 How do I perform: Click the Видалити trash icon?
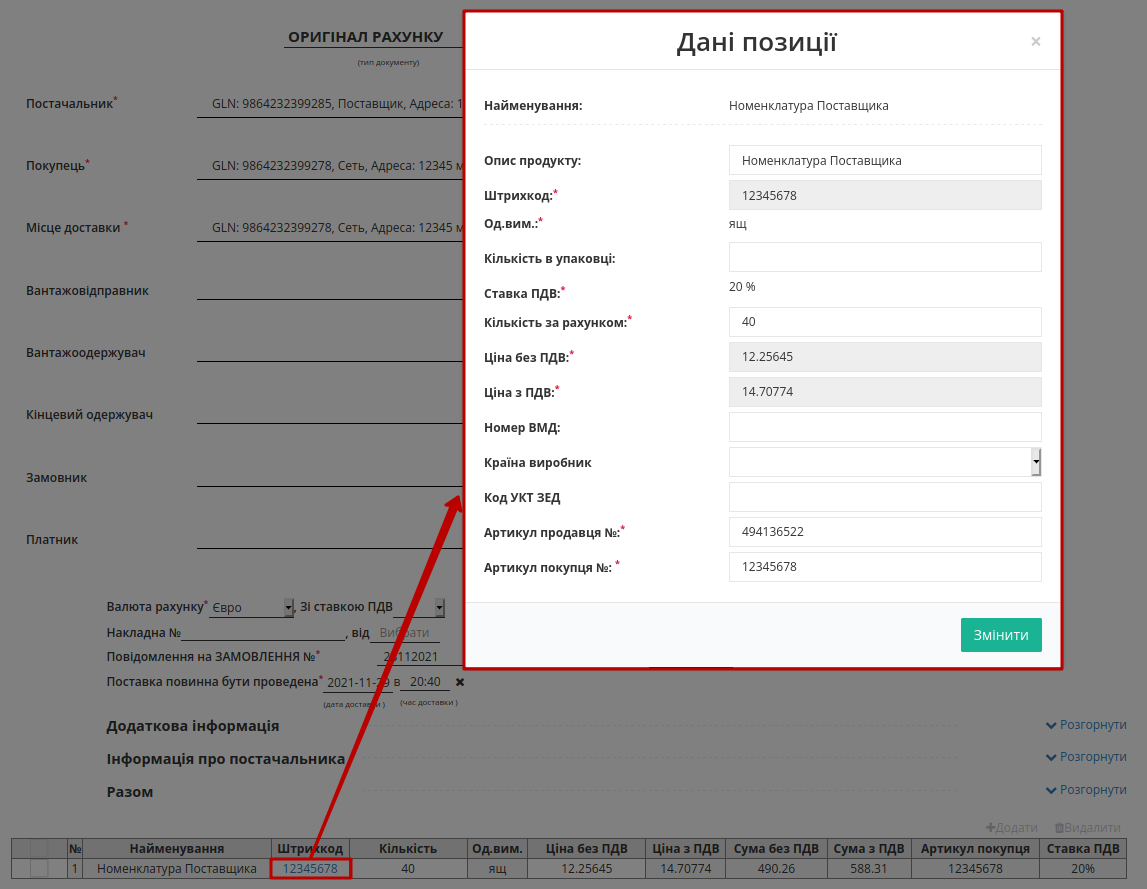1058,828
